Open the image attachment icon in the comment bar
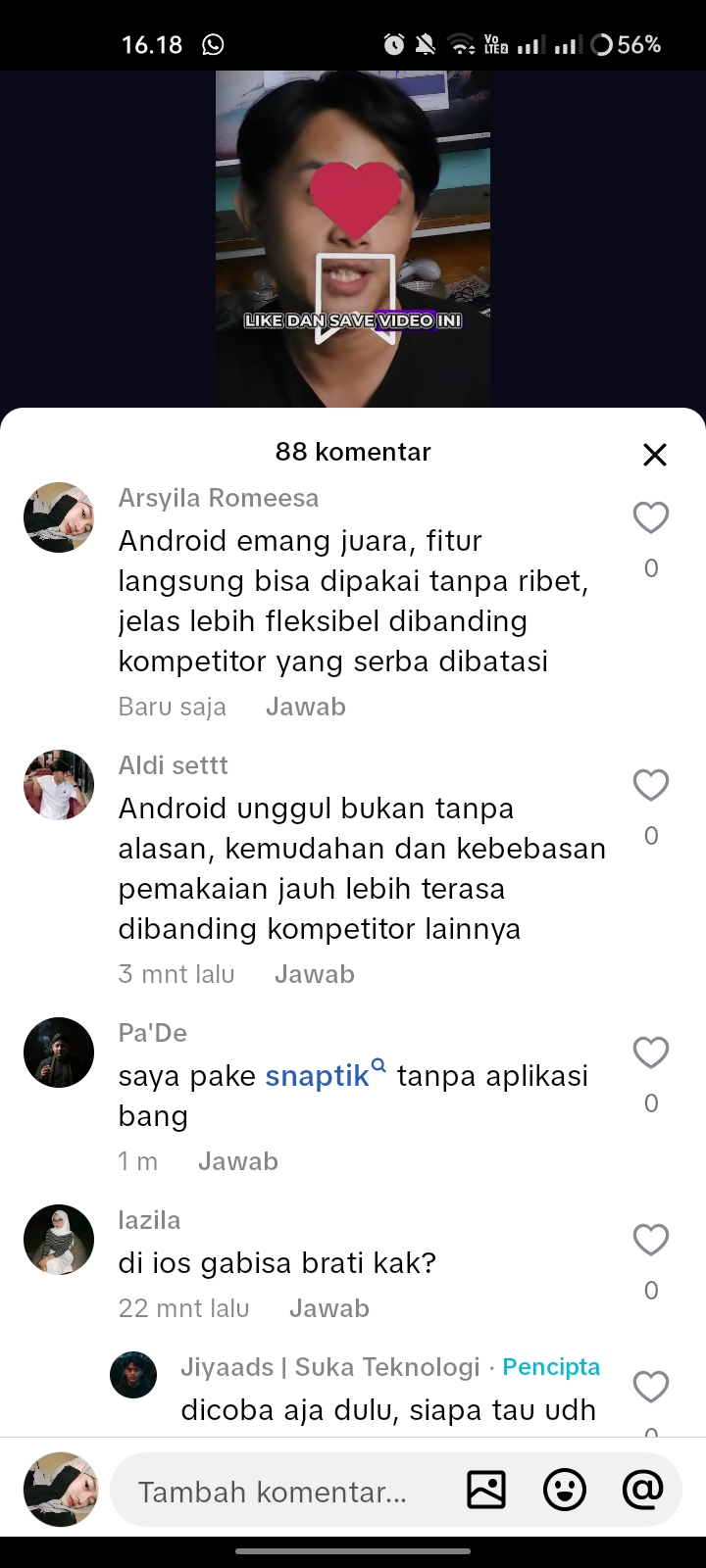This screenshot has width=706, height=1568. point(486,1490)
